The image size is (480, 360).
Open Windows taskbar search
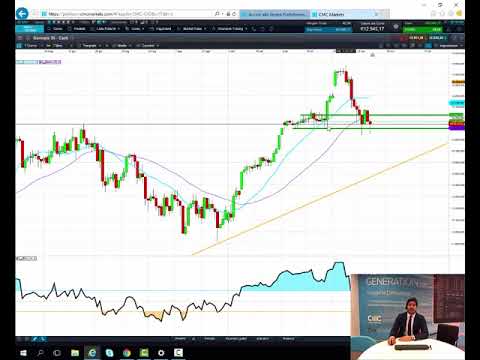point(40,353)
